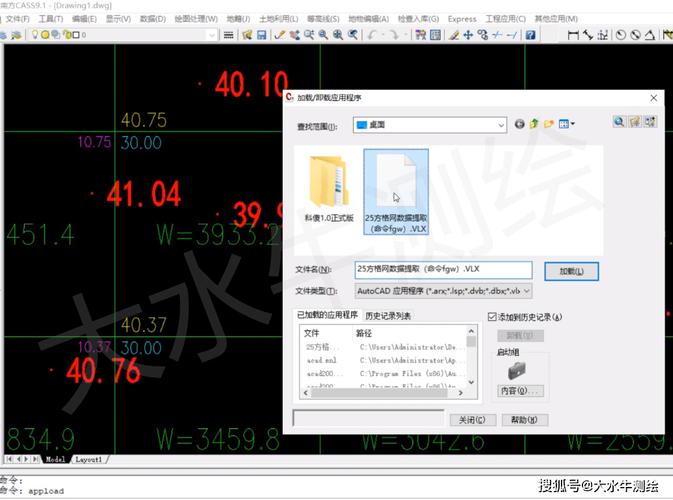Create new folder icon in dialog

[x=549, y=124]
